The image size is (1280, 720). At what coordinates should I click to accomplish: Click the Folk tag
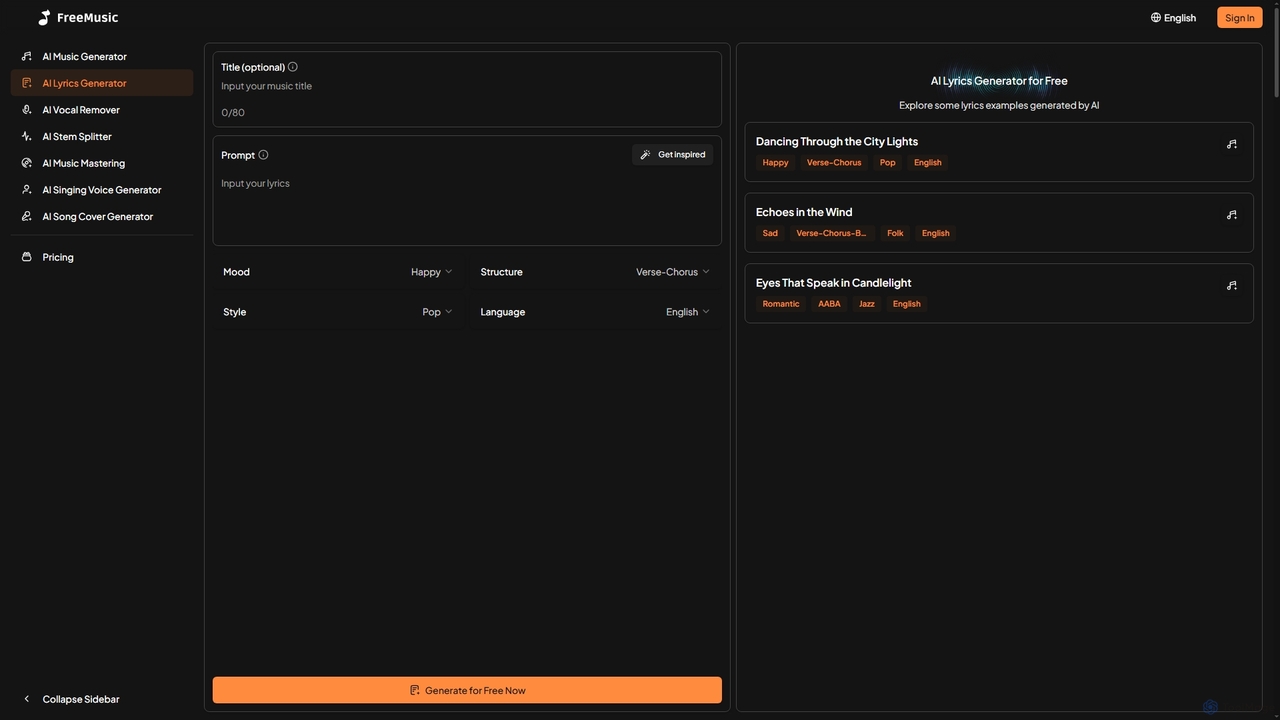[x=895, y=233]
